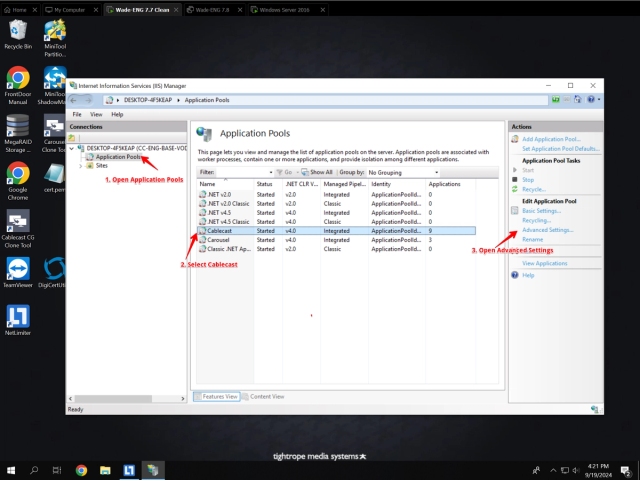Click the Show All button
Image resolution: width=640 pixels, height=480 pixels.
317,172
